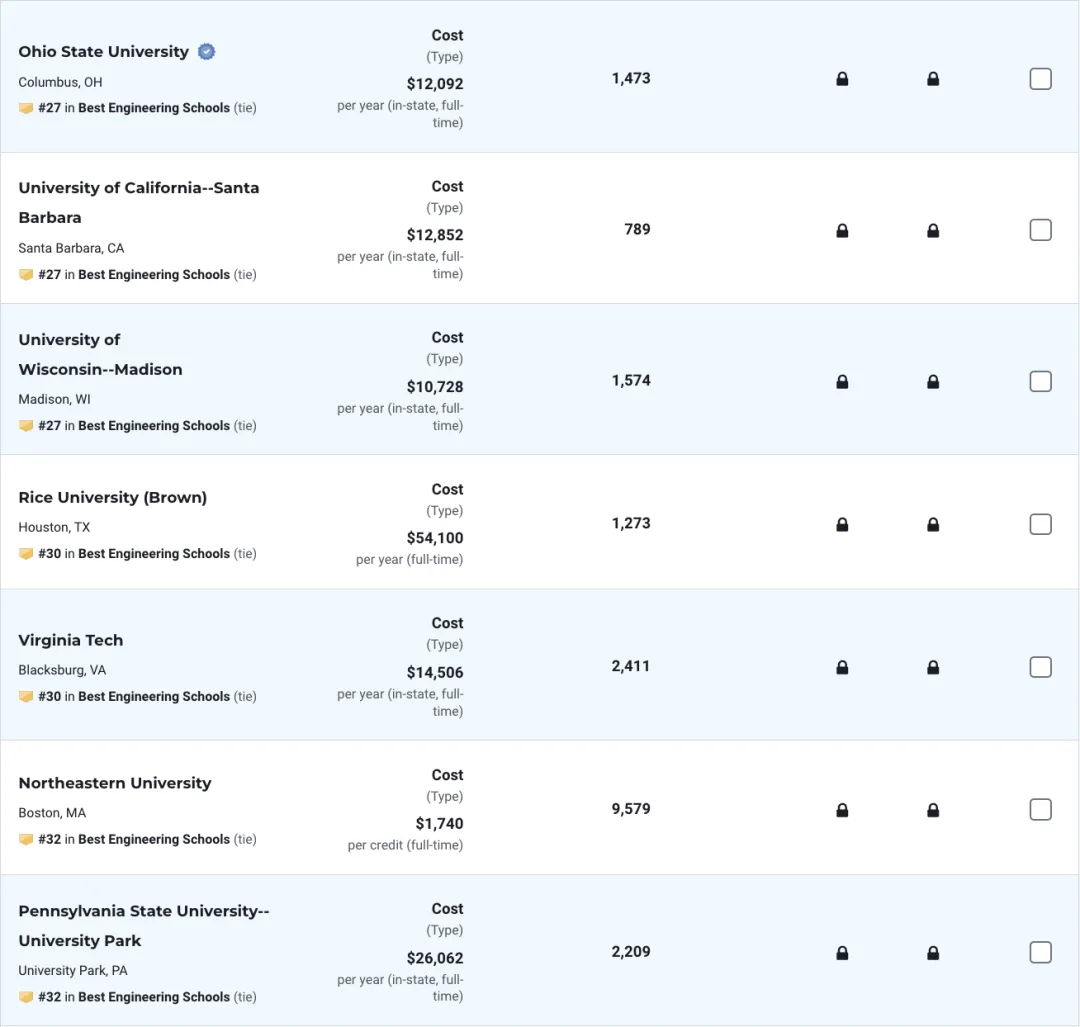Viewport: 1080px width, 1027px height.
Task: Click the verified badge beside Ohio State University
Action: [x=206, y=52]
